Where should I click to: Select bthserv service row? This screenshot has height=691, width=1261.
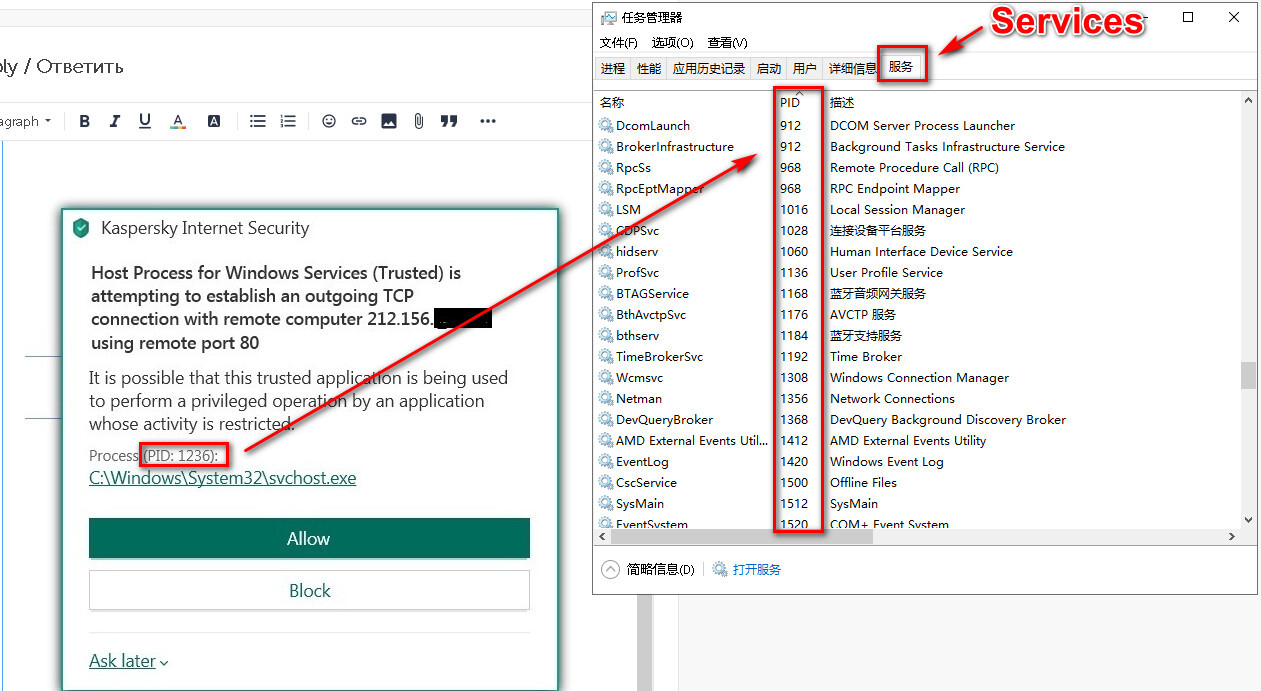[918, 335]
